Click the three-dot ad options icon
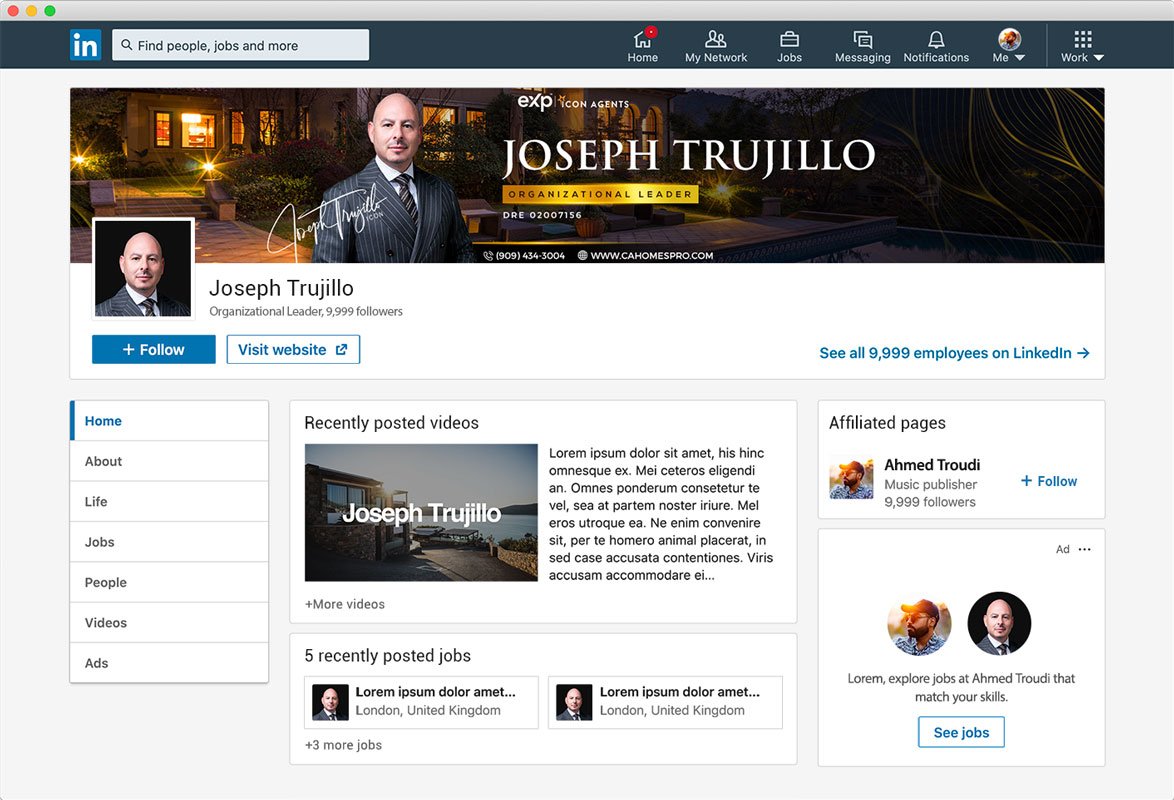The height and width of the screenshot is (800, 1174). pyautogui.click(x=1085, y=549)
